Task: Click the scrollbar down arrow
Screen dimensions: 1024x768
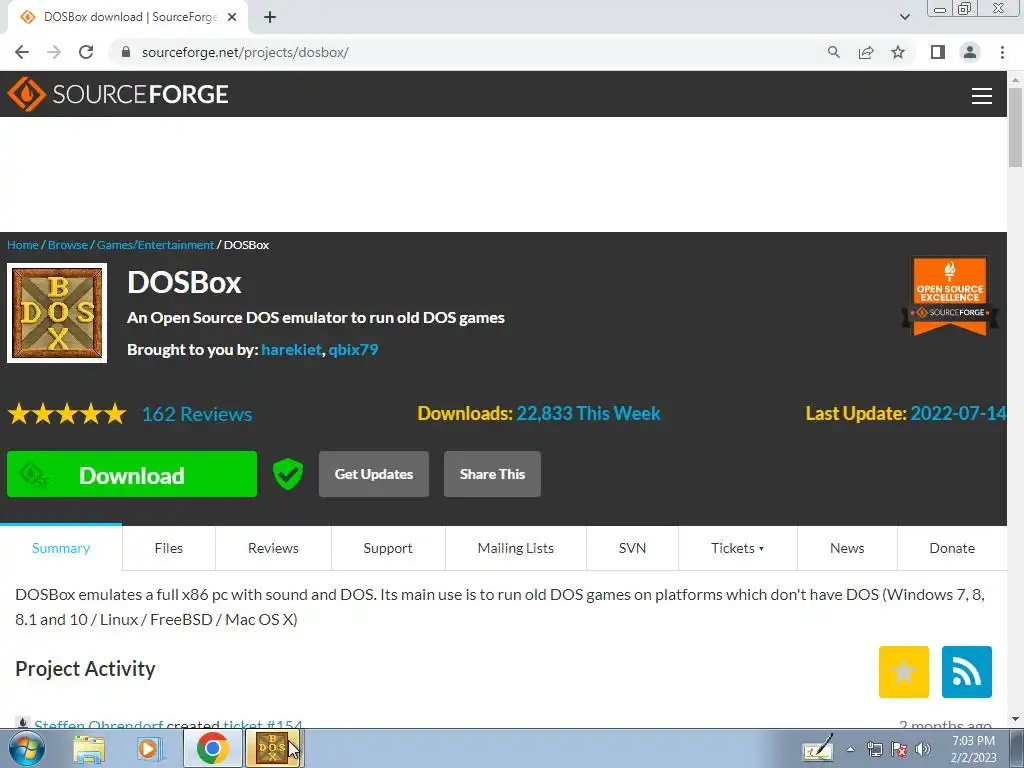Action: [x=1015, y=719]
